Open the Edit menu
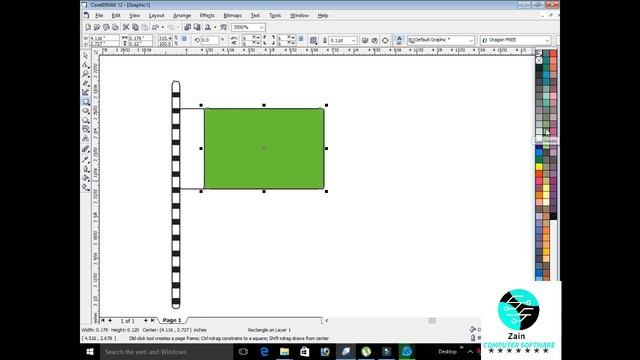Screen dimensions: 640x360 pyautogui.click(x=116, y=16)
